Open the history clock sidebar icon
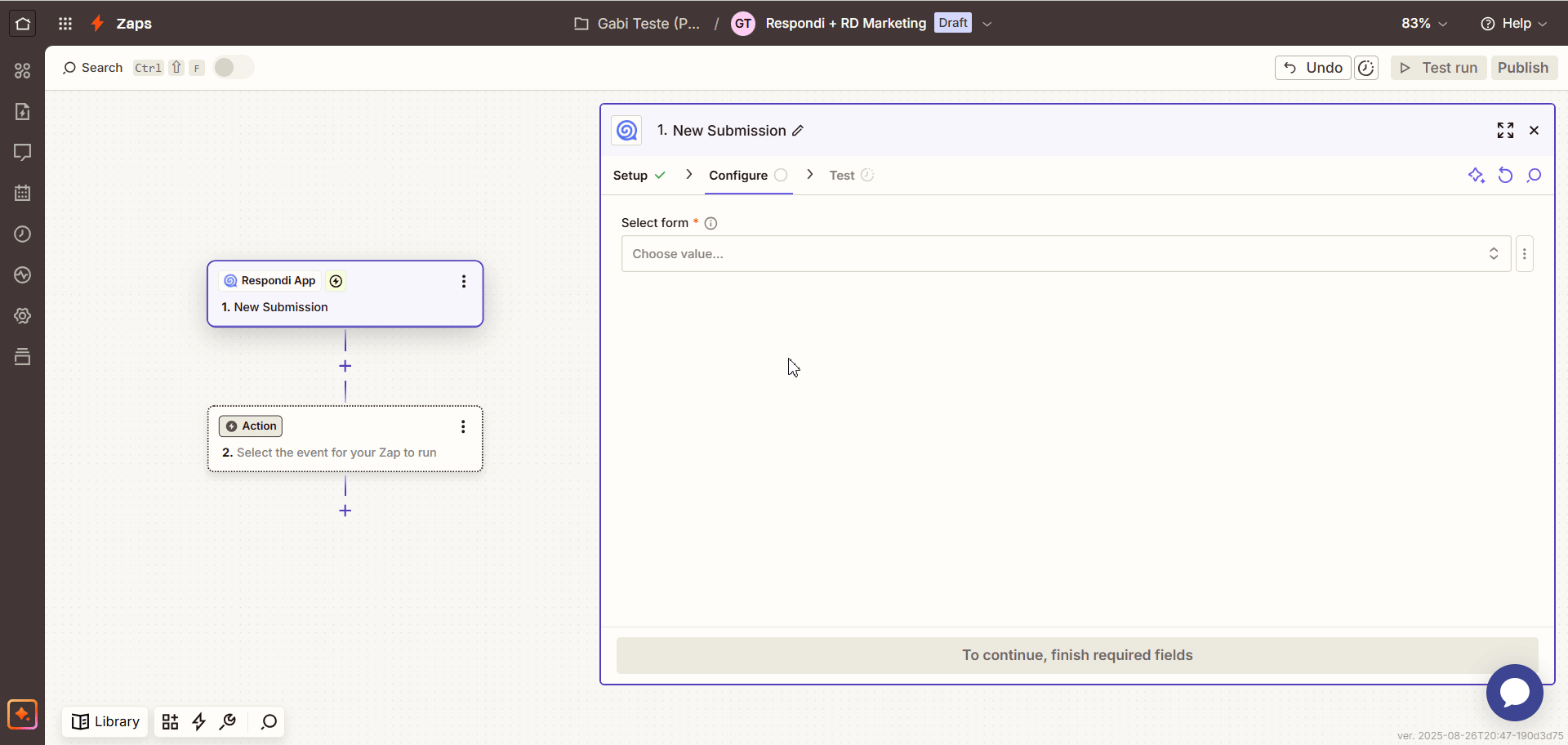The height and width of the screenshot is (745, 1568). tap(23, 234)
